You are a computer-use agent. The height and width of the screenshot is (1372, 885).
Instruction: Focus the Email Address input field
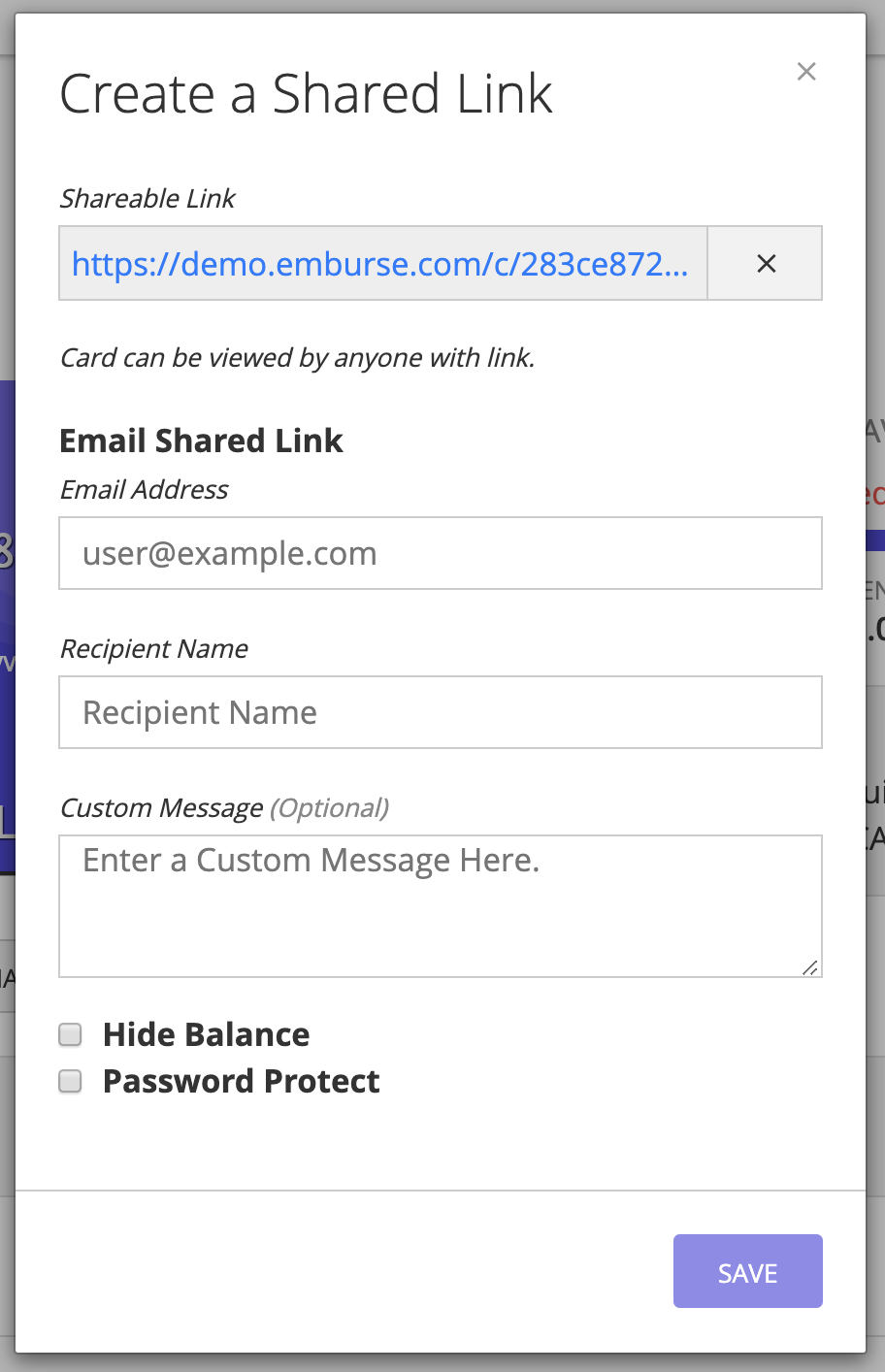click(x=440, y=553)
